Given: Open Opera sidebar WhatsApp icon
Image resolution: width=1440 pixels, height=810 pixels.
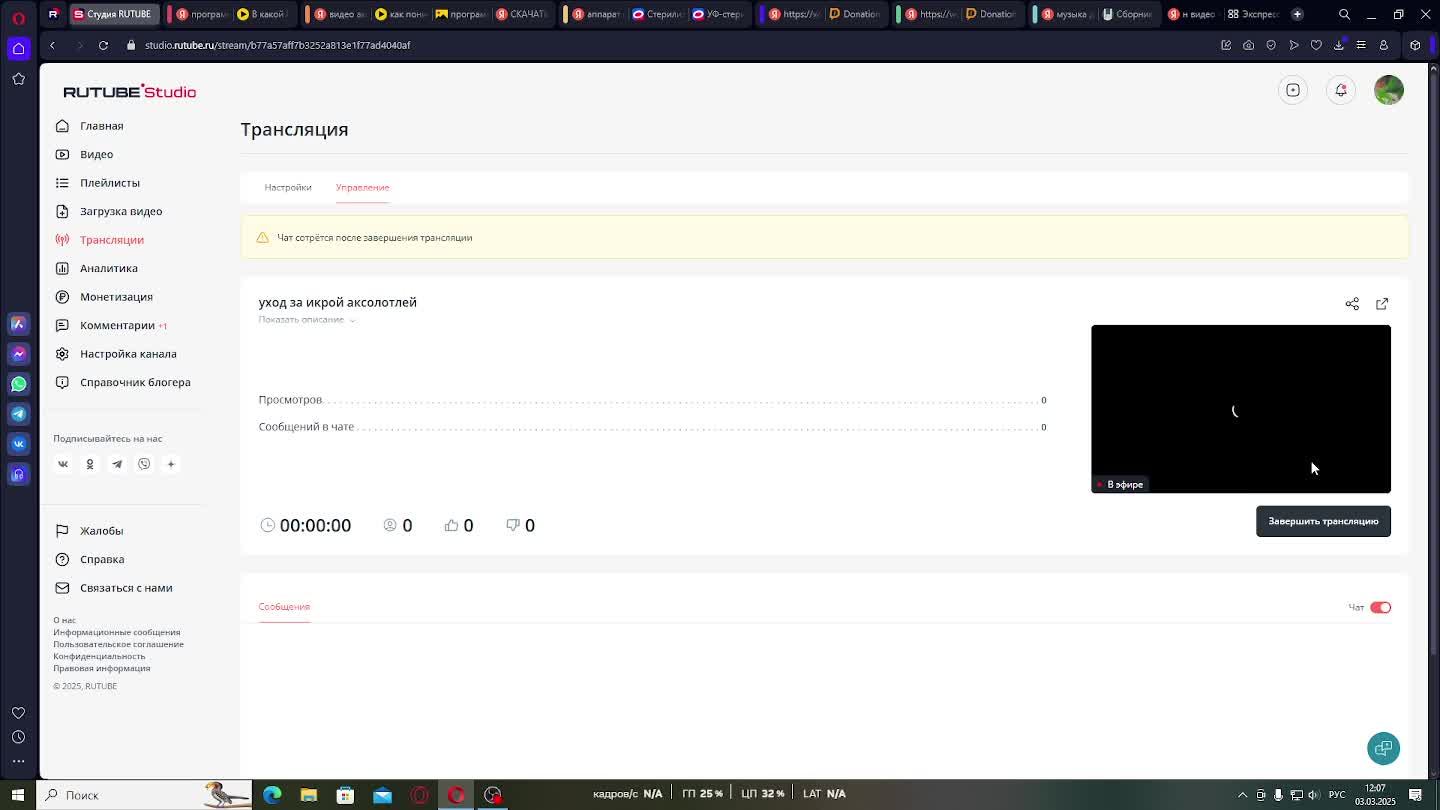Looking at the screenshot, I should 18,384.
